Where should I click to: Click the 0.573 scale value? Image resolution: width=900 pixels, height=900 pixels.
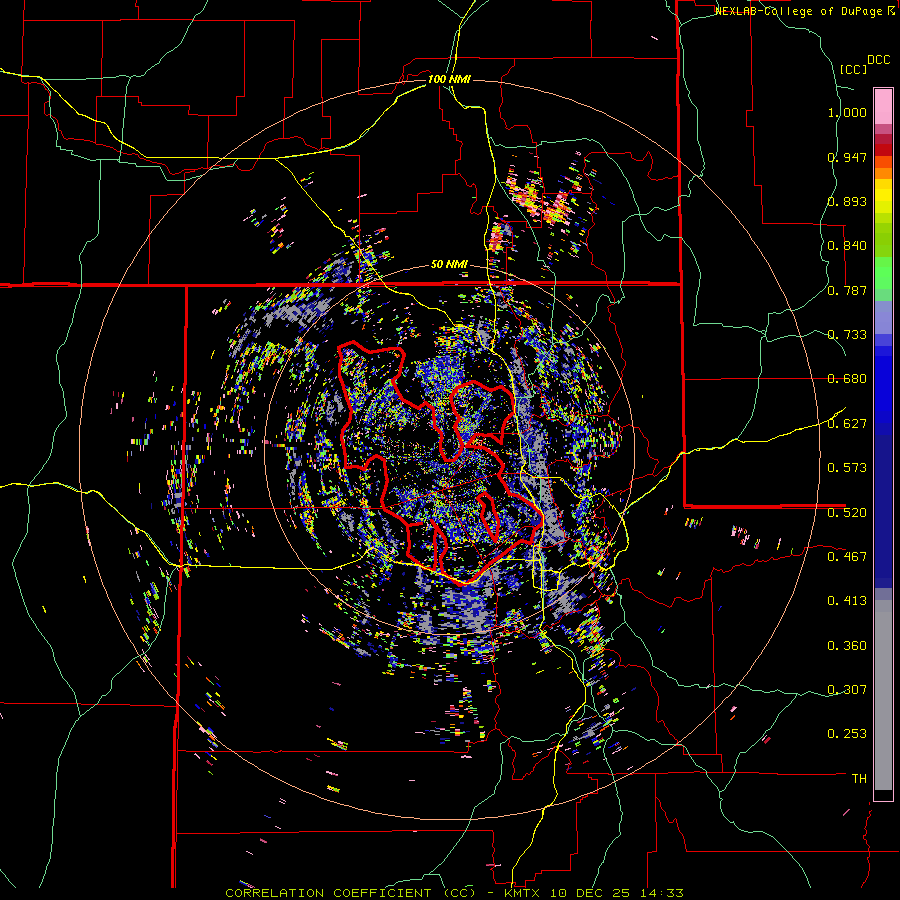click(x=847, y=468)
